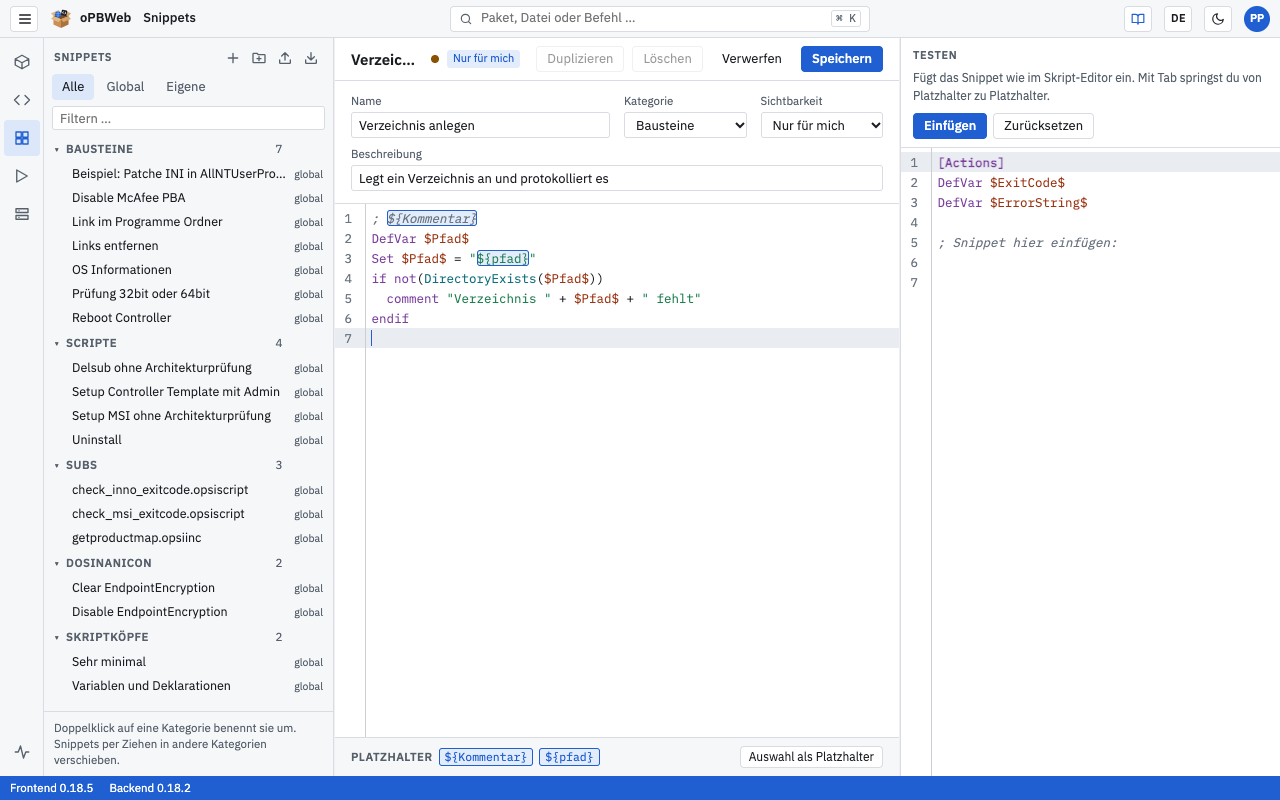
Task: Open the Packages cube icon in sidebar
Action: click(x=22, y=62)
